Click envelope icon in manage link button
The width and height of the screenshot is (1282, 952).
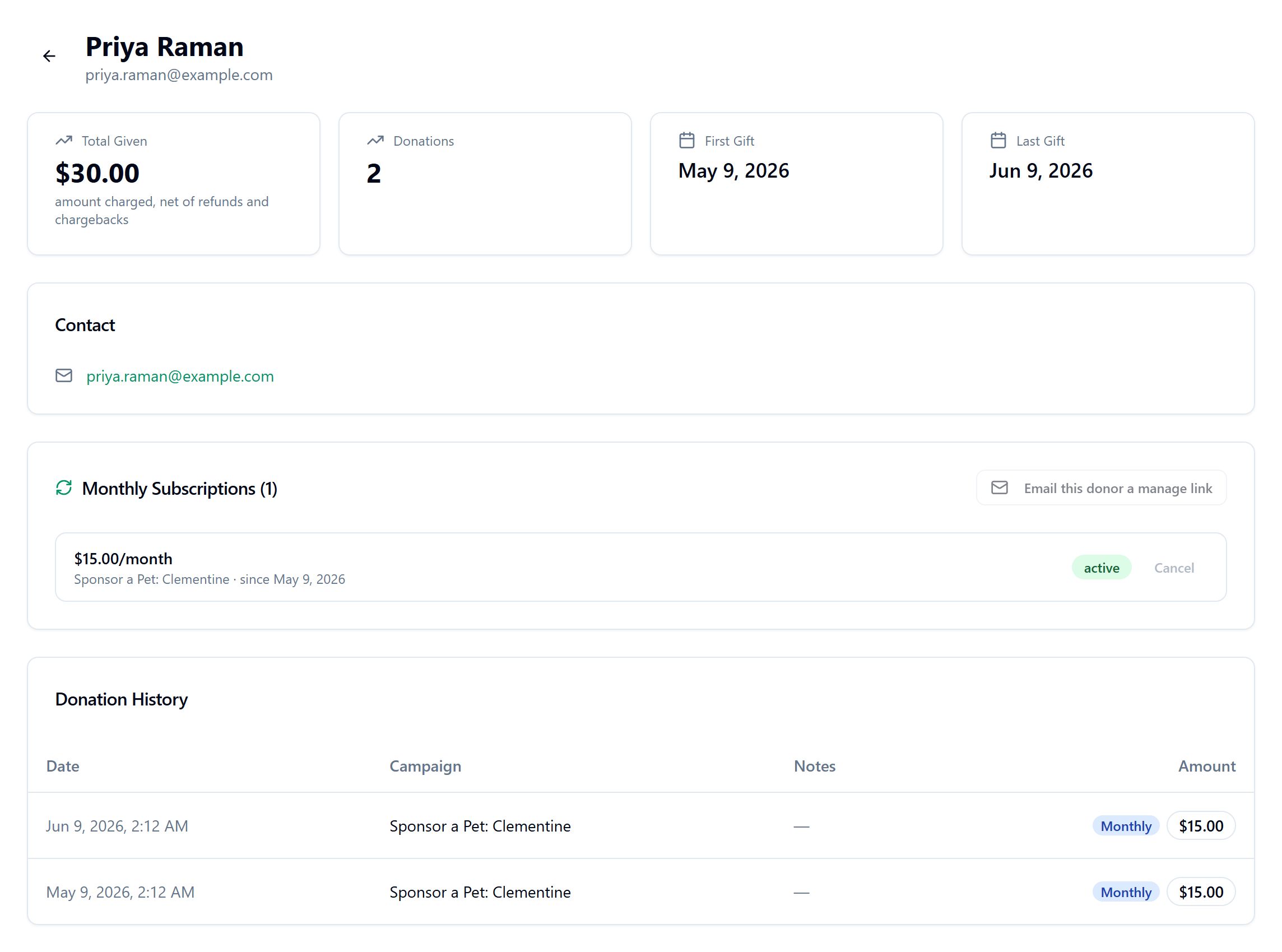(x=999, y=487)
